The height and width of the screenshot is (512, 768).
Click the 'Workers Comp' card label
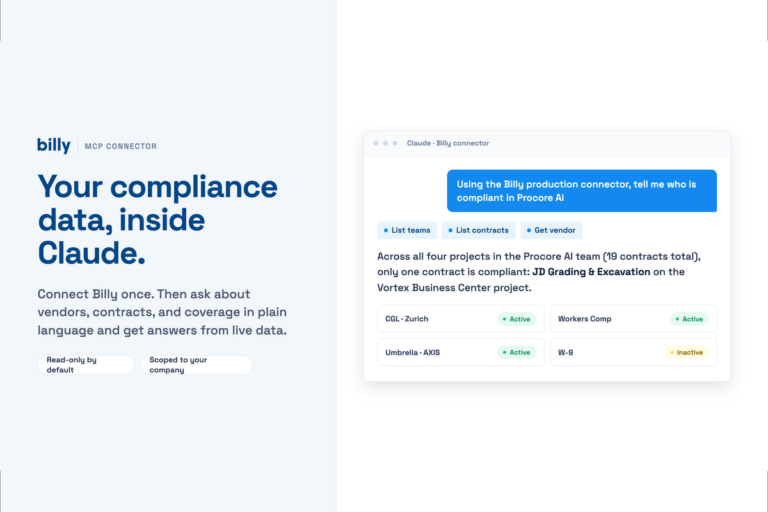(x=584, y=319)
